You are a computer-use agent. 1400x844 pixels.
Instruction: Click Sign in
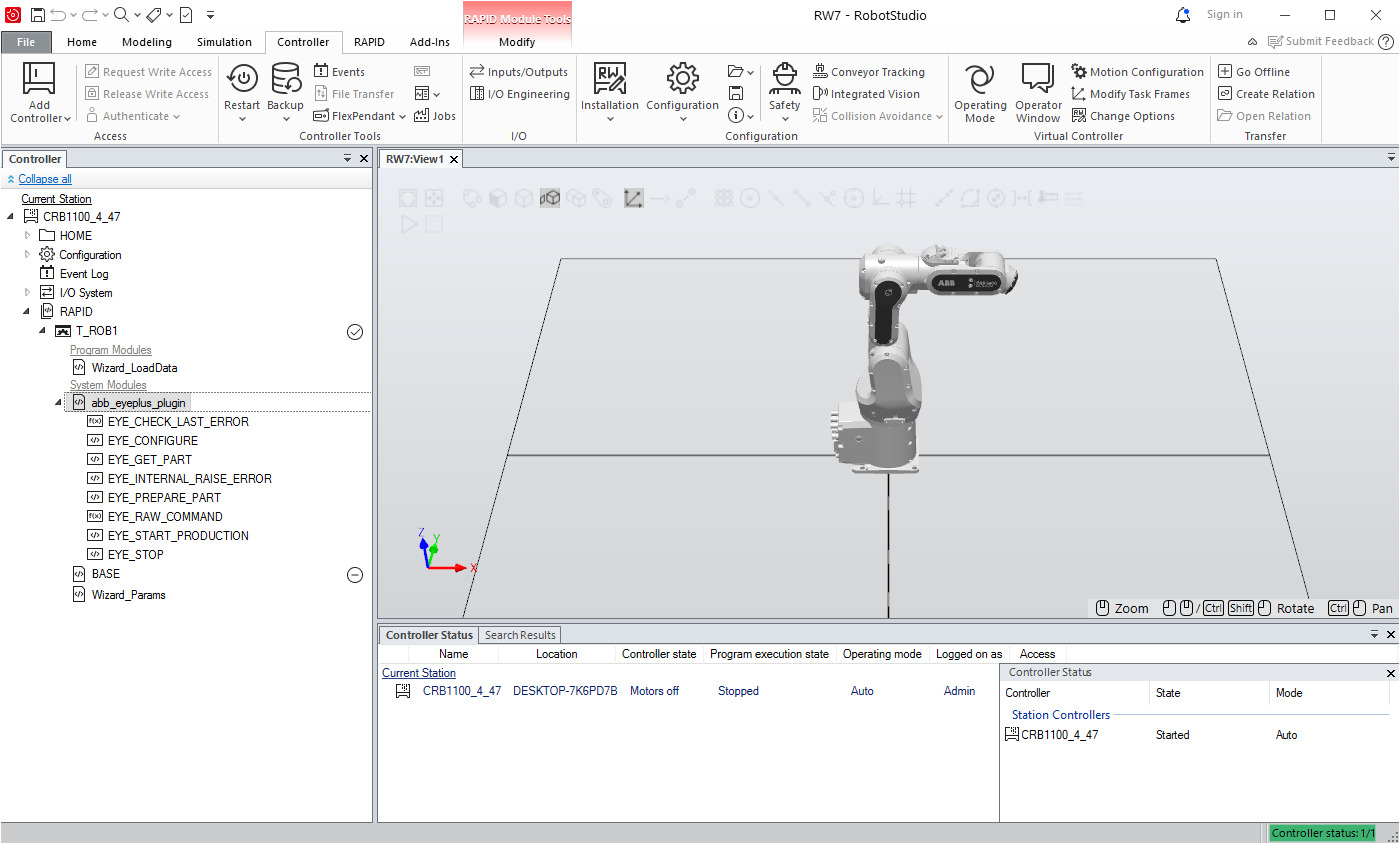1225,14
